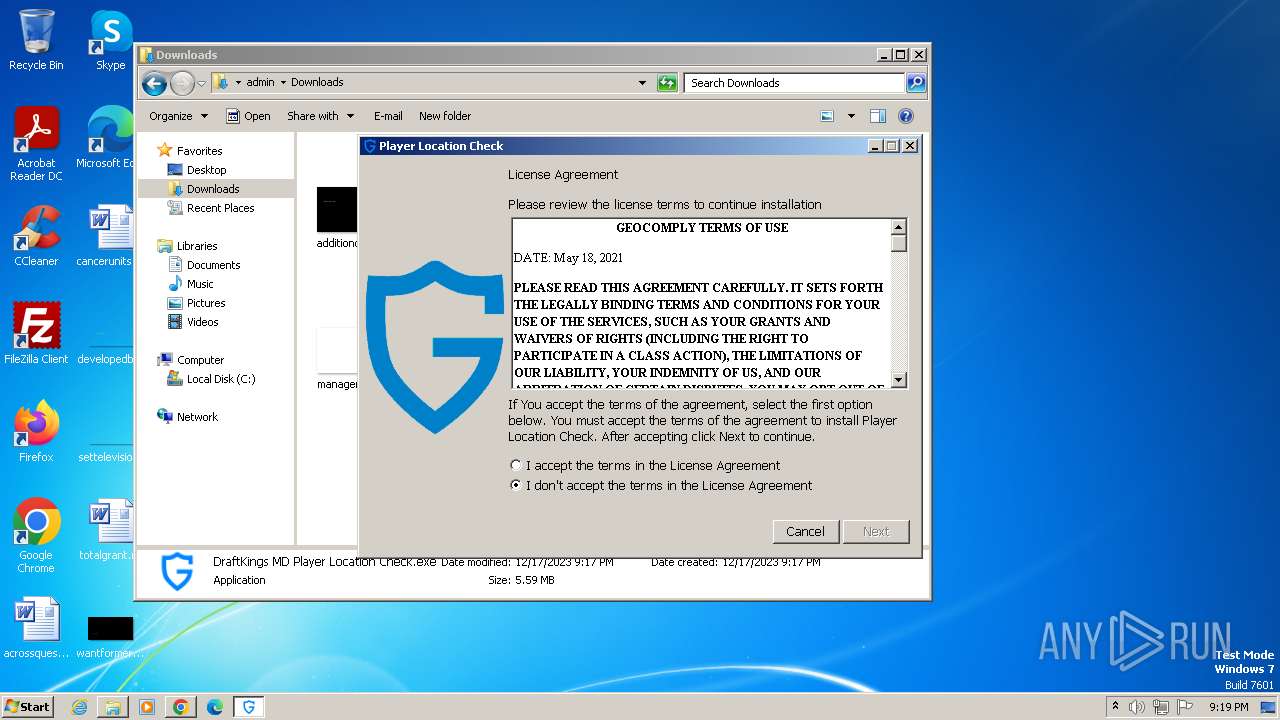Change view icon in explorer toolbar
The height and width of the screenshot is (720, 1280).
[x=827, y=116]
